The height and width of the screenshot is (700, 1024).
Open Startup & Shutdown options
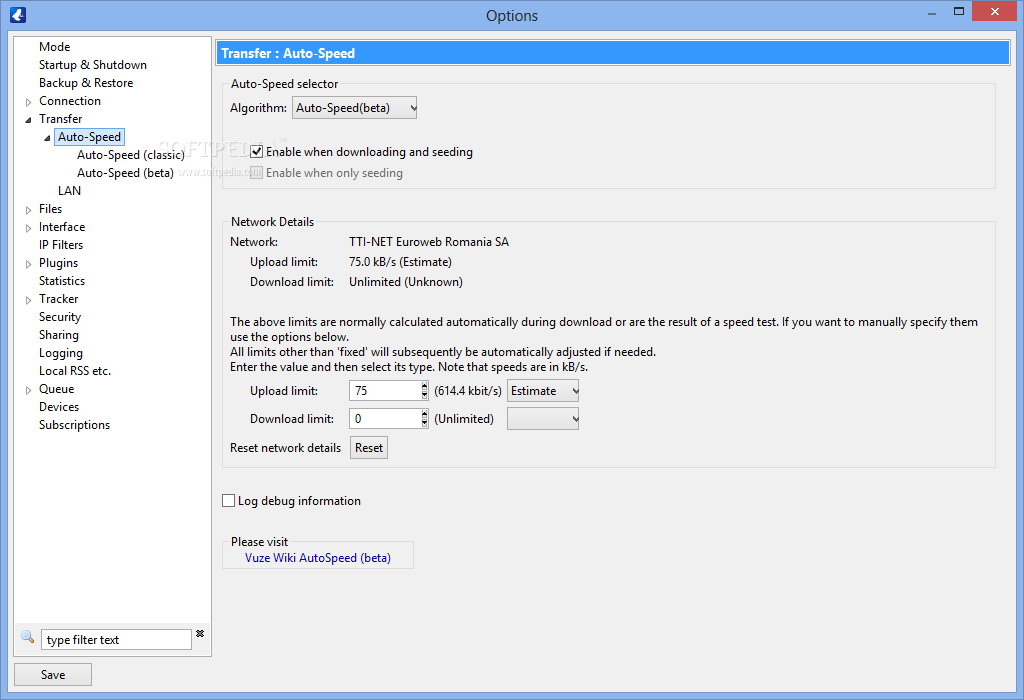tap(93, 65)
